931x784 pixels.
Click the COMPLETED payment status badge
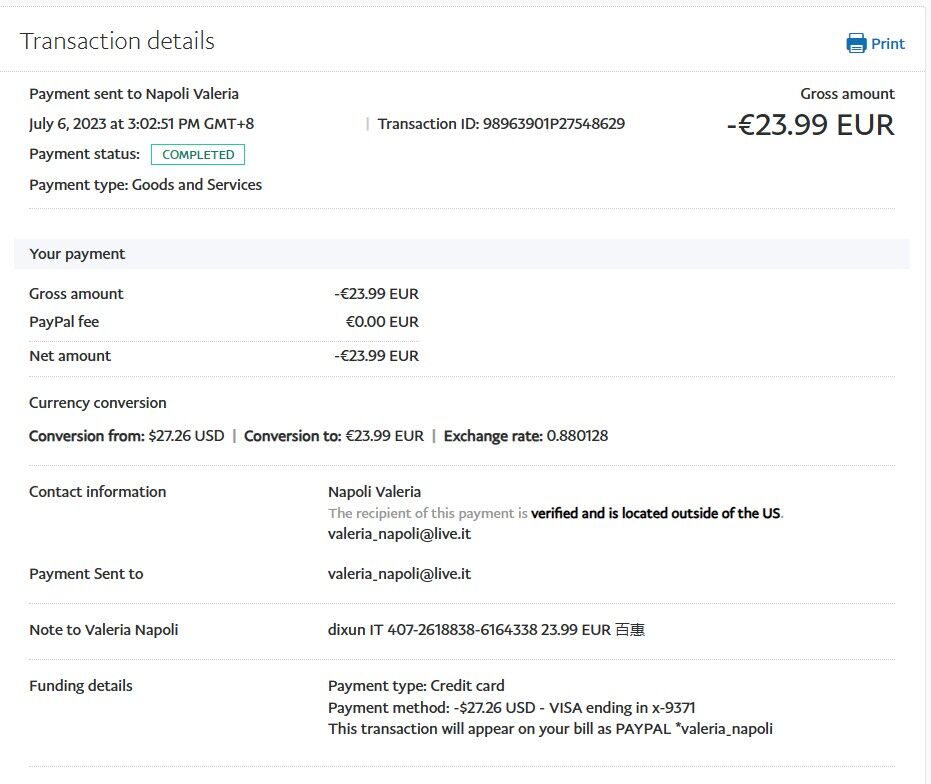coord(198,155)
